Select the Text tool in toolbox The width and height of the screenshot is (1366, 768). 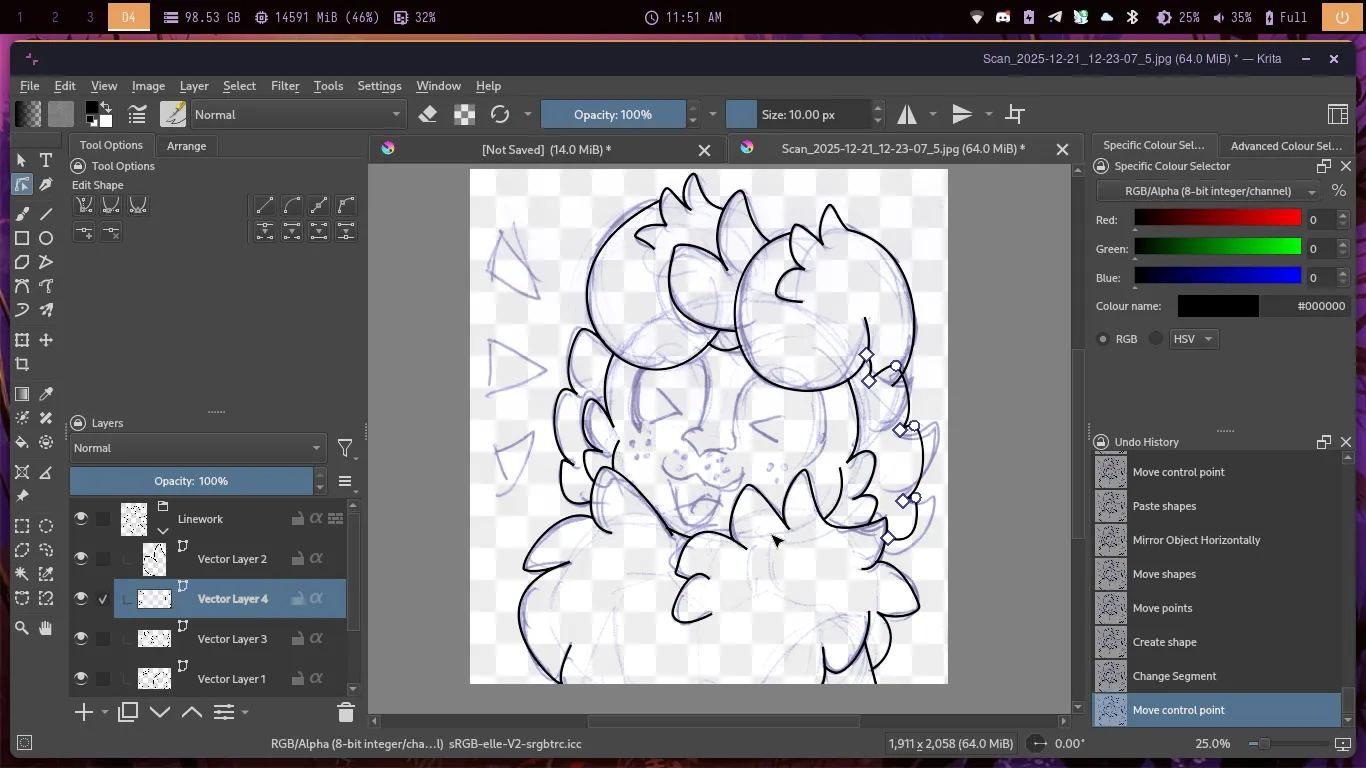click(46, 160)
